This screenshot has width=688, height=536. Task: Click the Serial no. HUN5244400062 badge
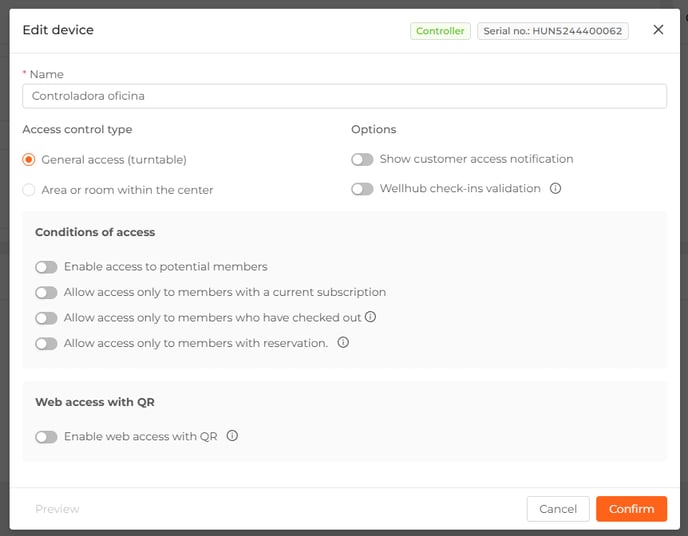552,31
